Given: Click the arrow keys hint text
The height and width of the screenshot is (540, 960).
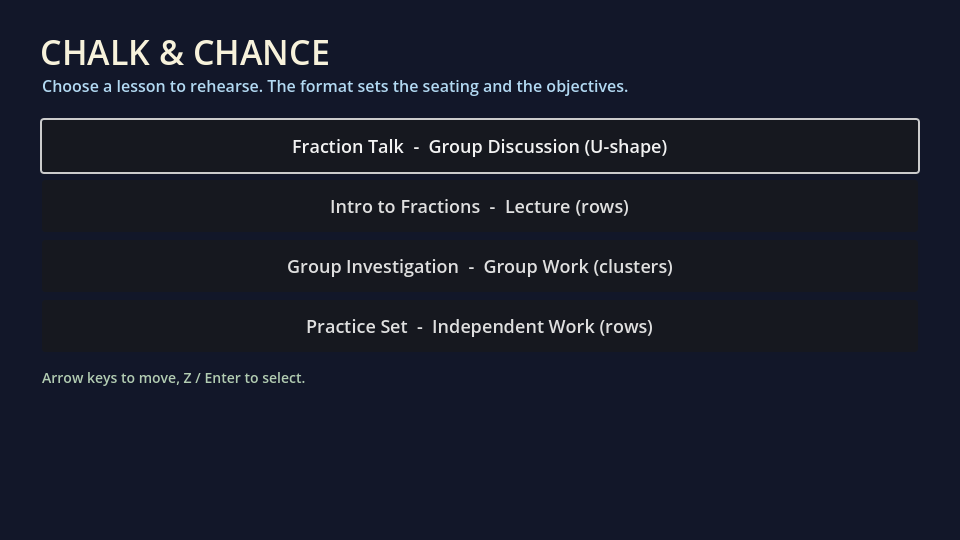Looking at the screenshot, I should pos(173,378).
